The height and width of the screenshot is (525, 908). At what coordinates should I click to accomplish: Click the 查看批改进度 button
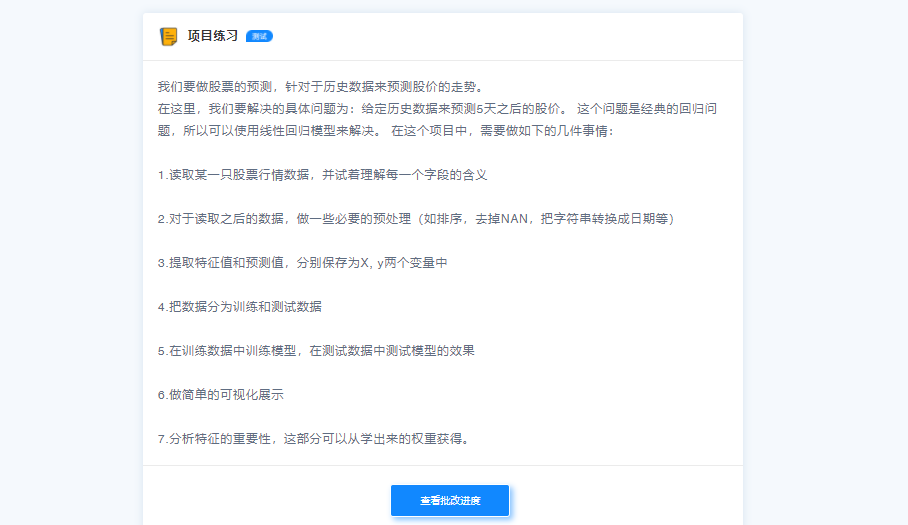pos(450,501)
